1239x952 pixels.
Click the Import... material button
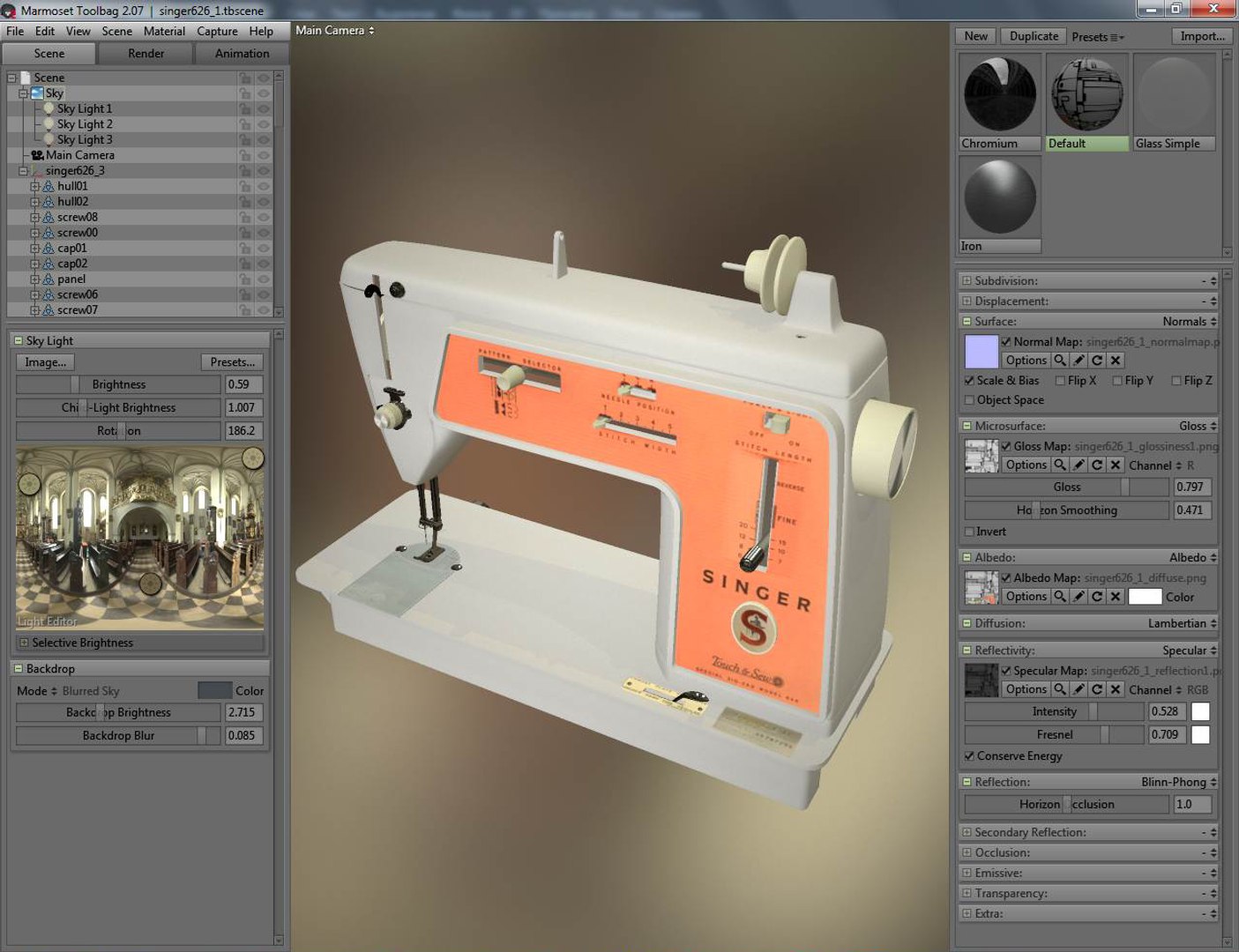pyautogui.click(x=1203, y=36)
